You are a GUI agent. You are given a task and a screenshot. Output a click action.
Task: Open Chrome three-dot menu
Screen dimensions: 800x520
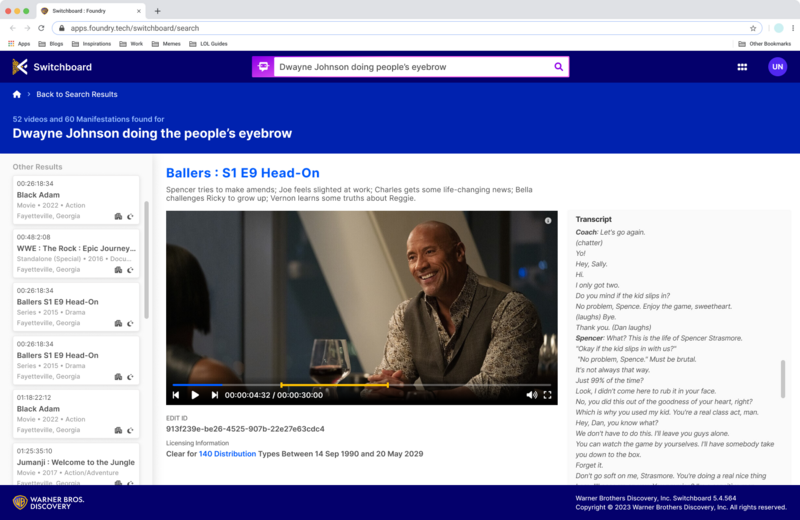[793, 28]
